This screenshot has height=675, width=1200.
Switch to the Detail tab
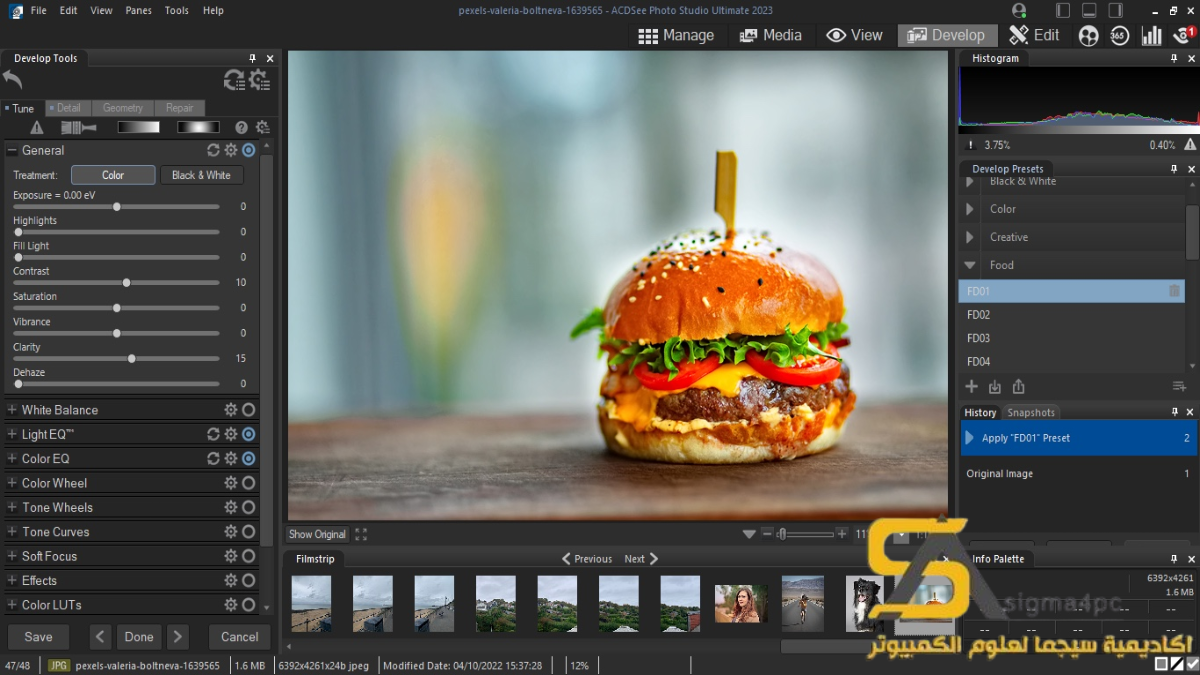click(x=66, y=108)
